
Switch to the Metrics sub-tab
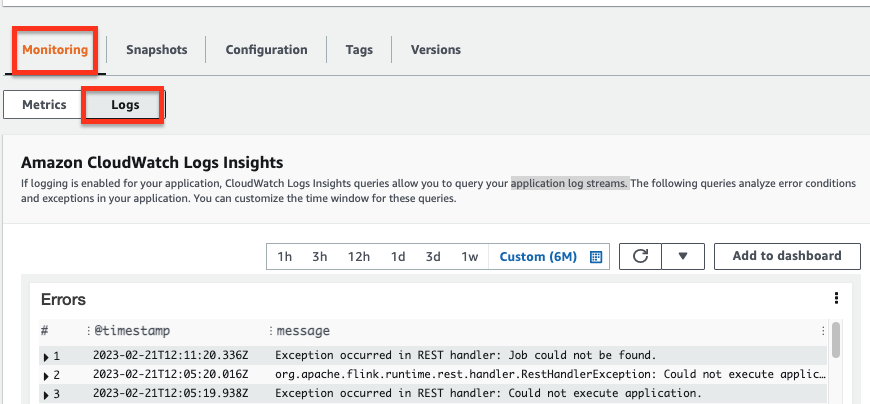(x=44, y=105)
